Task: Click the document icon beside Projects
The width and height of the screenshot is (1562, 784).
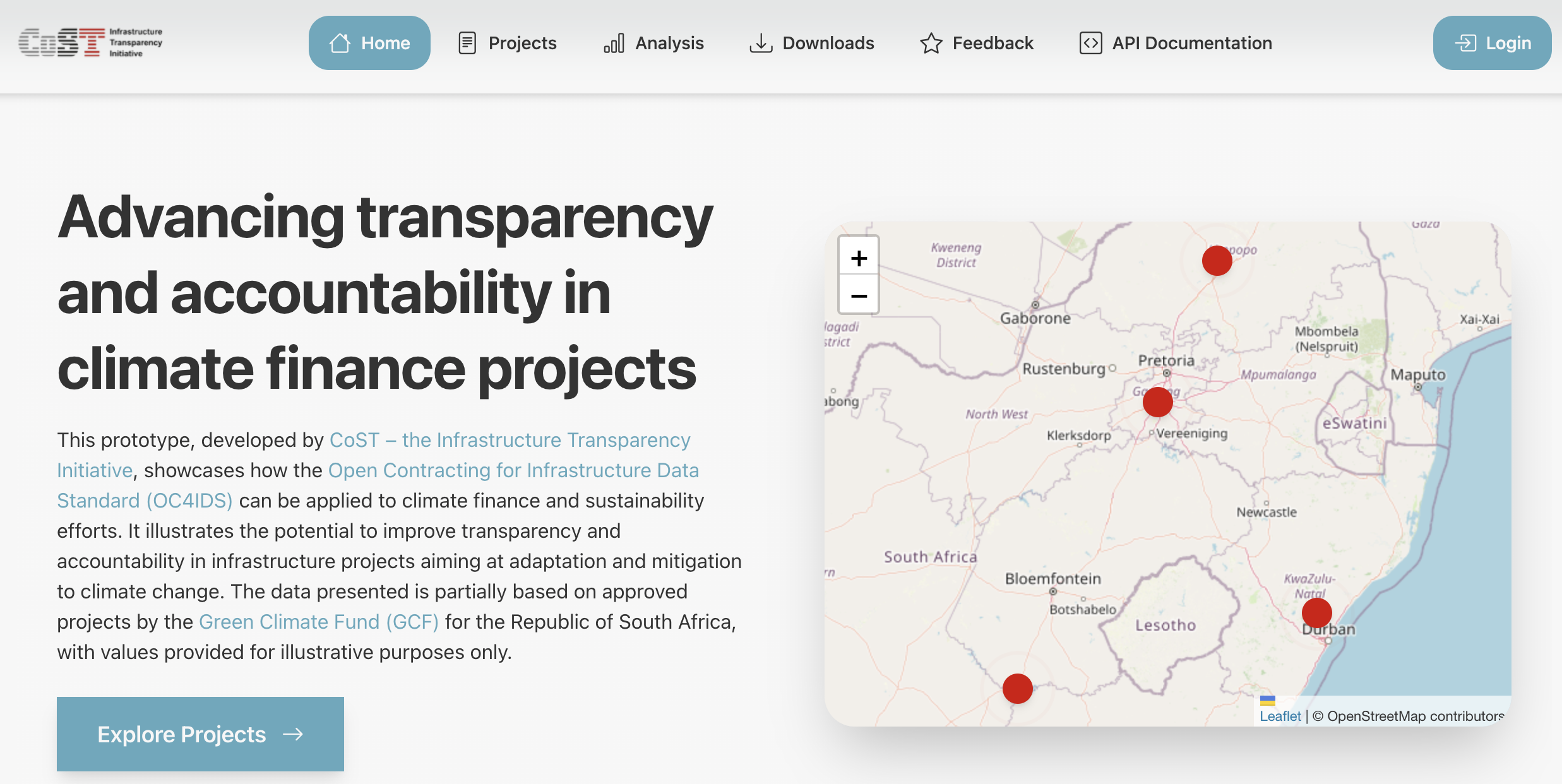Action: 467,43
